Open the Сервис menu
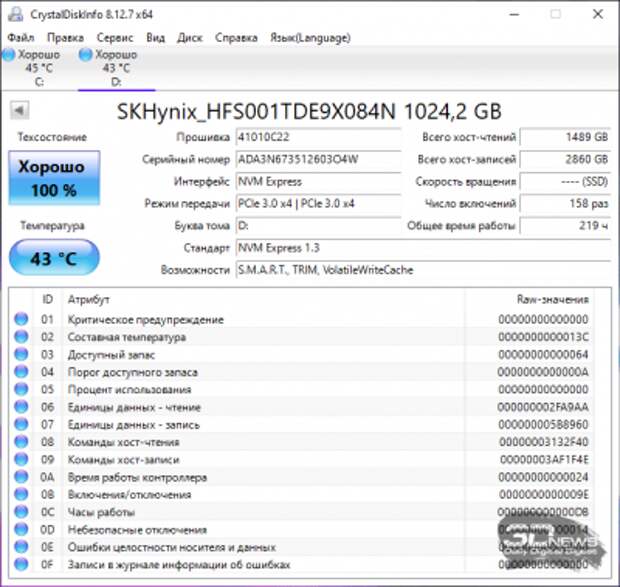The image size is (620, 587). [115, 38]
